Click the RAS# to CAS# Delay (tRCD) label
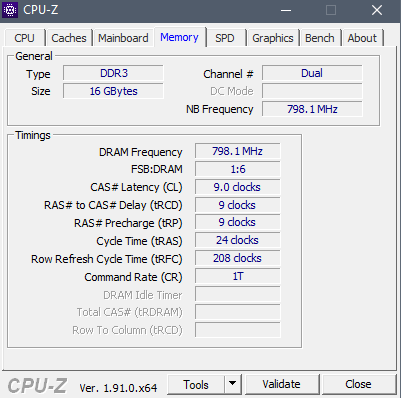This screenshot has width=401, height=398. (x=113, y=205)
